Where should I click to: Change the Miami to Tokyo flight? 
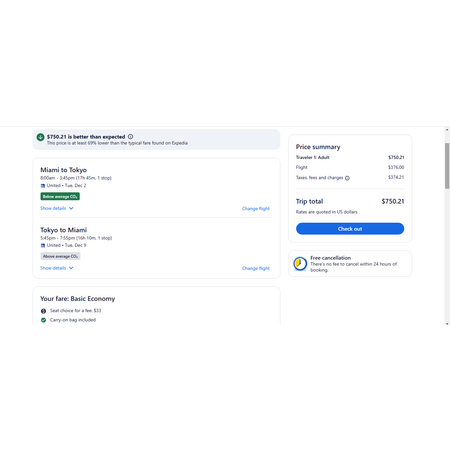(256, 209)
